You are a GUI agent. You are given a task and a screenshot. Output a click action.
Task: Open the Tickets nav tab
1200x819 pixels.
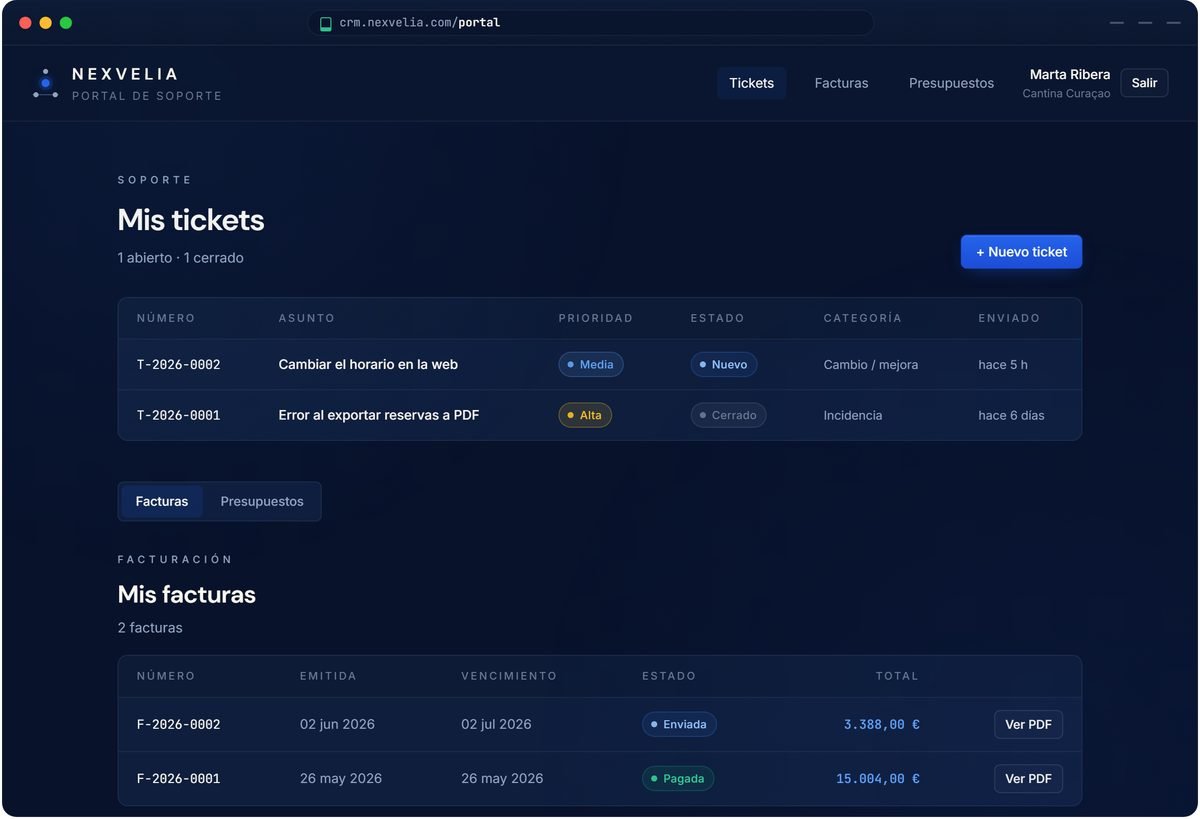pos(751,83)
